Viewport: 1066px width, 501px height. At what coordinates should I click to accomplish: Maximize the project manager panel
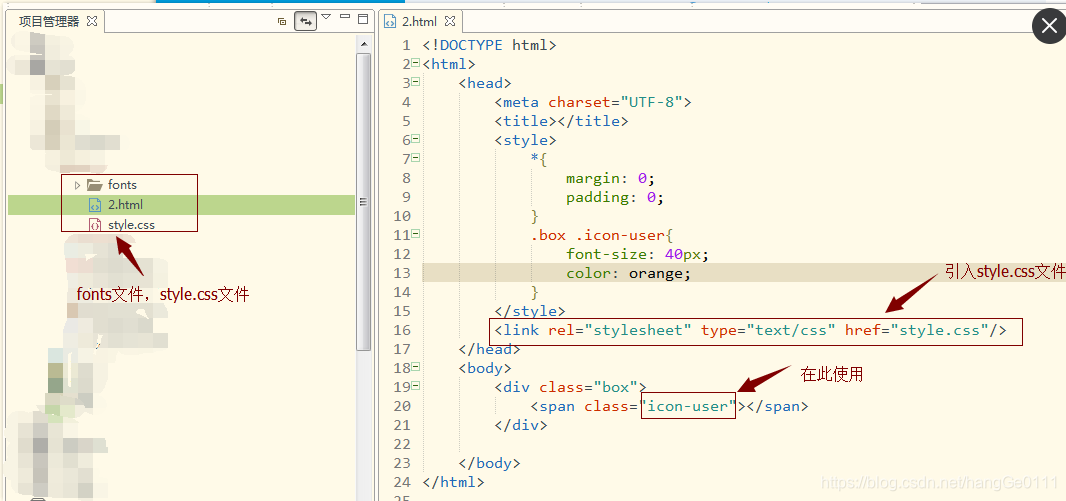coord(363,18)
